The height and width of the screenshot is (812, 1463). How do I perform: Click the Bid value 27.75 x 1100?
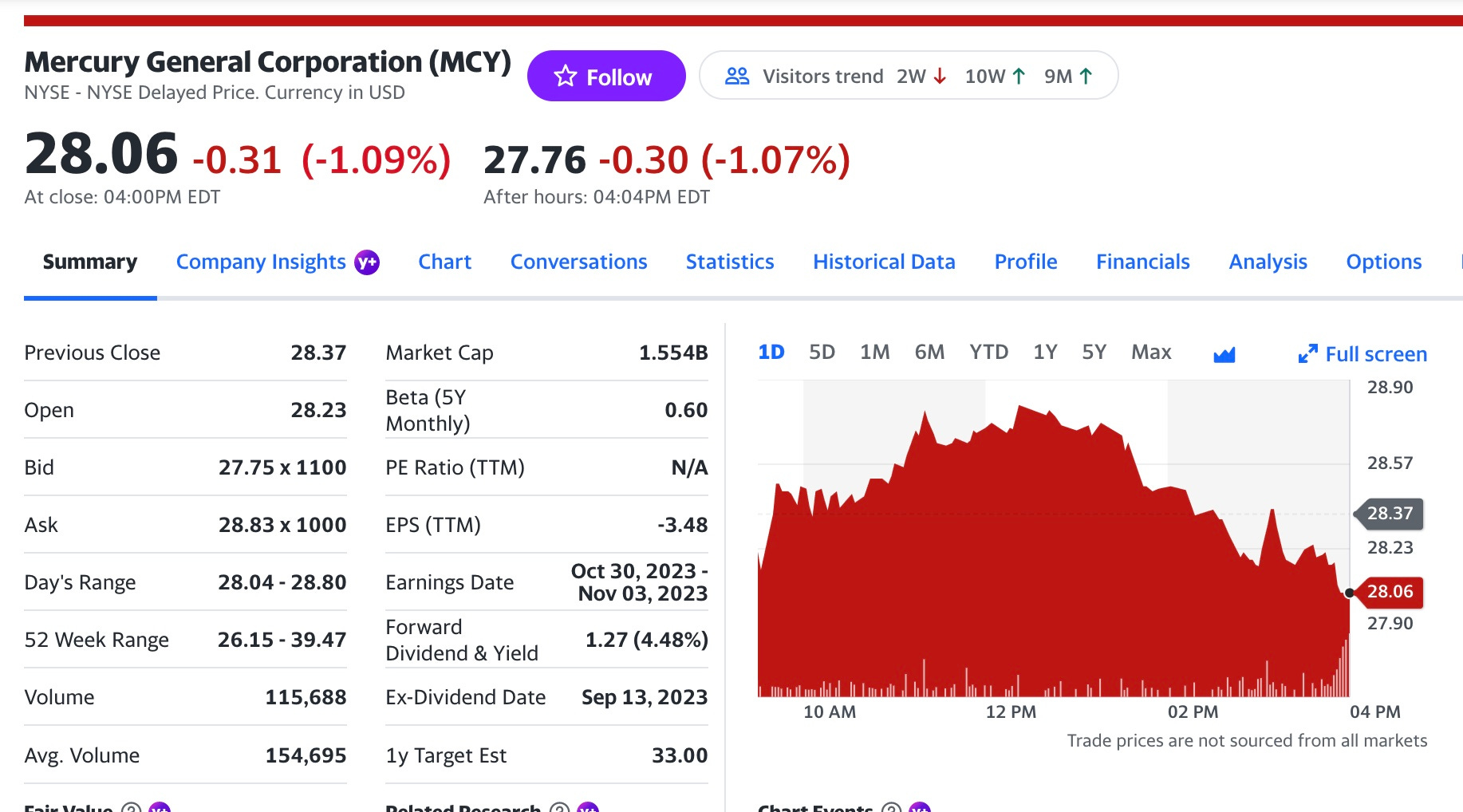coord(282,467)
